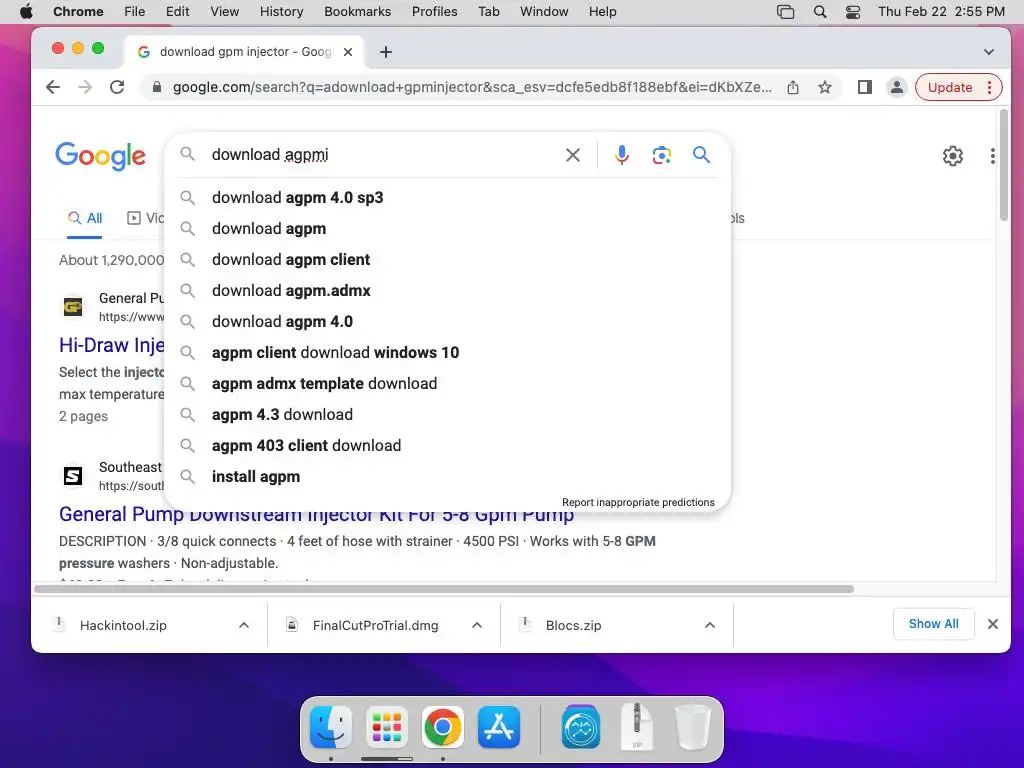
Task: Click the share icon in address bar
Action: (793, 87)
